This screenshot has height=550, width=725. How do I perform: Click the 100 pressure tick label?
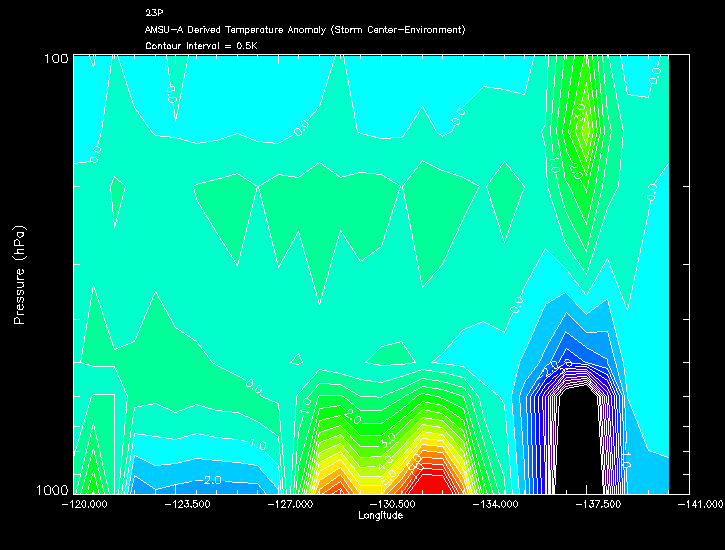click(x=55, y=59)
